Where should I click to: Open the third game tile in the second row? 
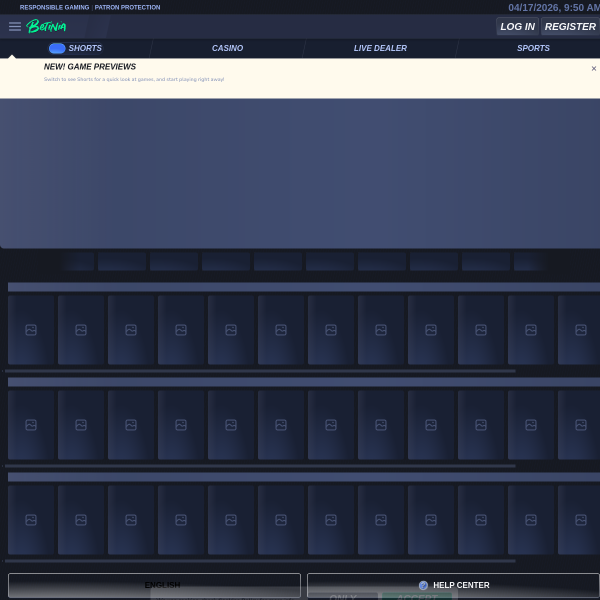131,425
